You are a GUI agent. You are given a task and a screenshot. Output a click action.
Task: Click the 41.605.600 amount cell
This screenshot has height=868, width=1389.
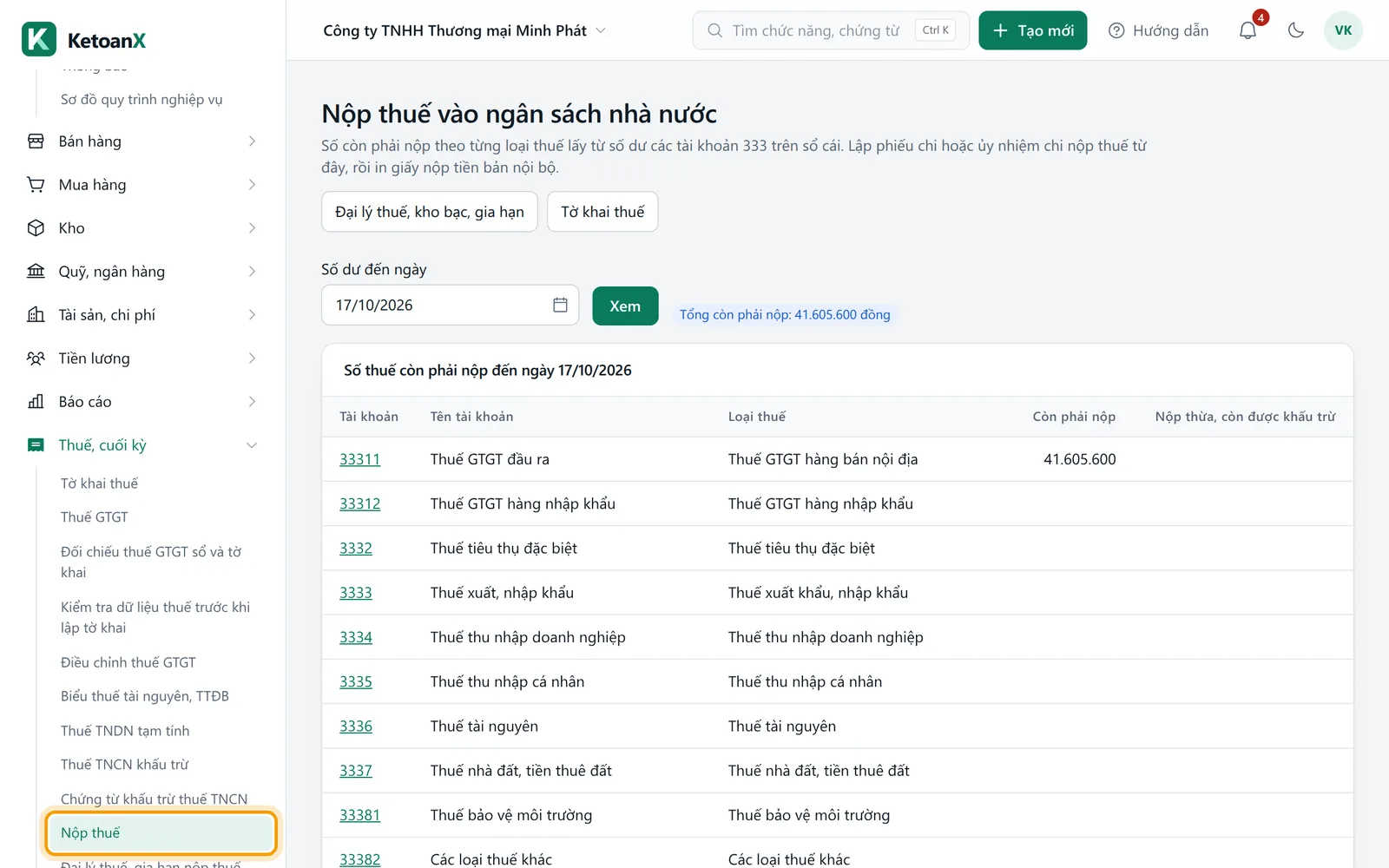click(1079, 459)
